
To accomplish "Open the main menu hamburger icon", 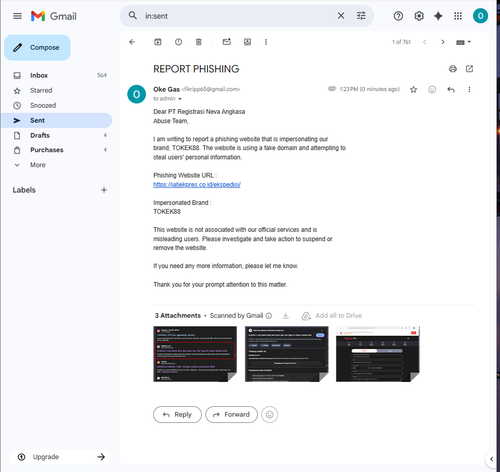I will pos(17,16).
